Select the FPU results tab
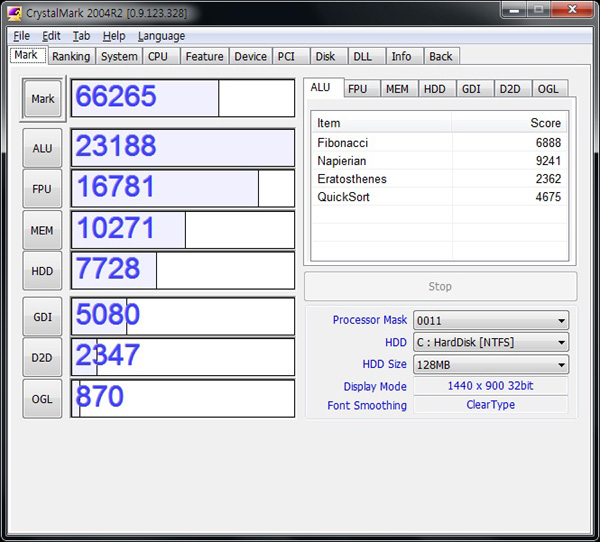 tap(362, 89)
